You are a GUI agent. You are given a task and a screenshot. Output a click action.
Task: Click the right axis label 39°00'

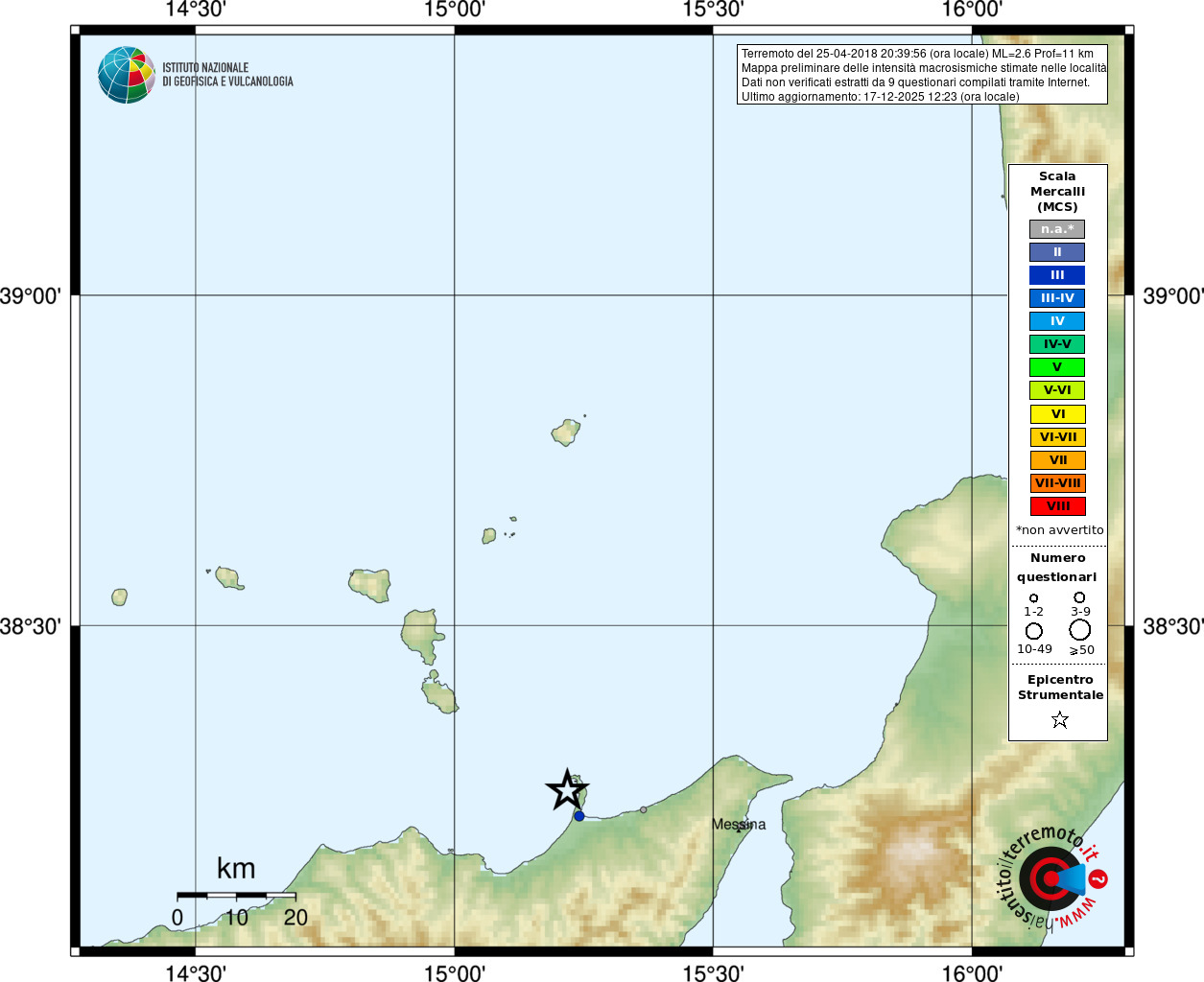tap(1173, 295)
